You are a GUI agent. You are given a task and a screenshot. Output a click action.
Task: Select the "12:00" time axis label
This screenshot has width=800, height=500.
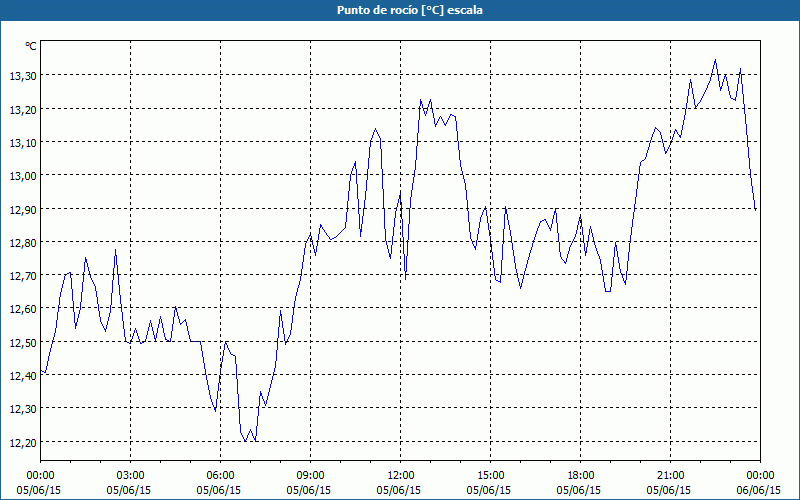401,476
